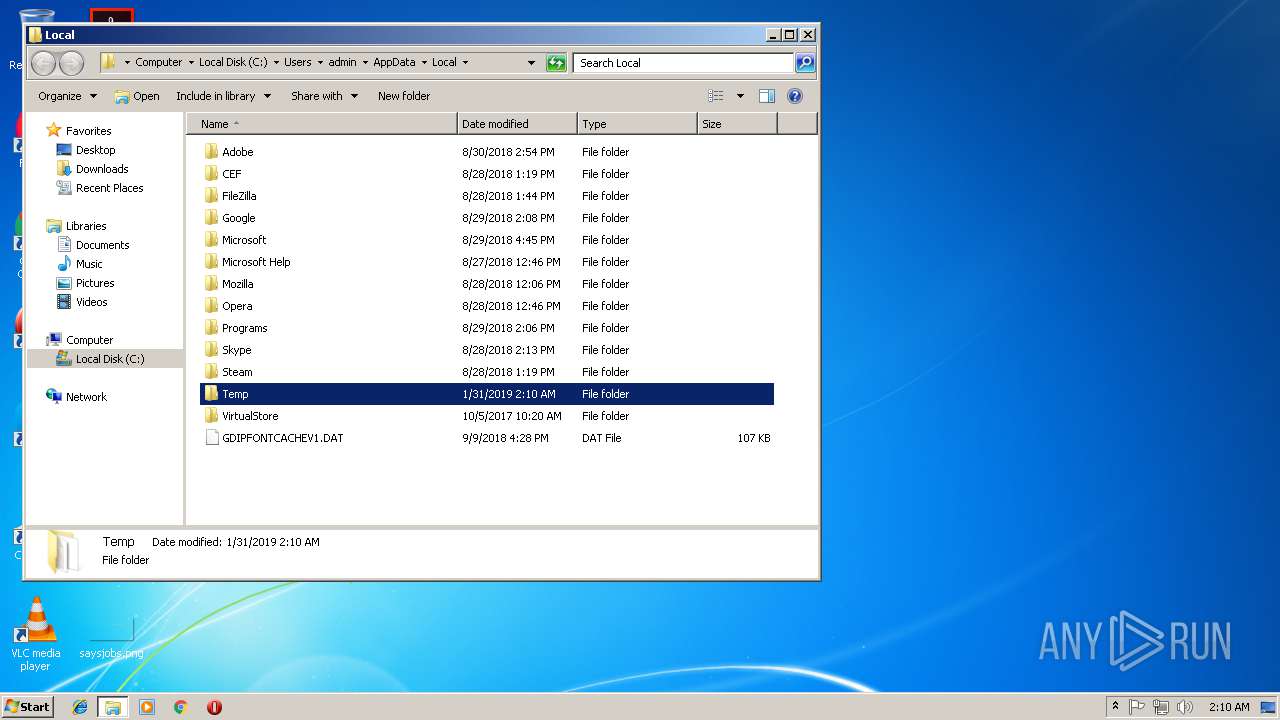Select the FileZilla folder icon
This screenshot has width=1280, height=720.
(x=211, y=196)
